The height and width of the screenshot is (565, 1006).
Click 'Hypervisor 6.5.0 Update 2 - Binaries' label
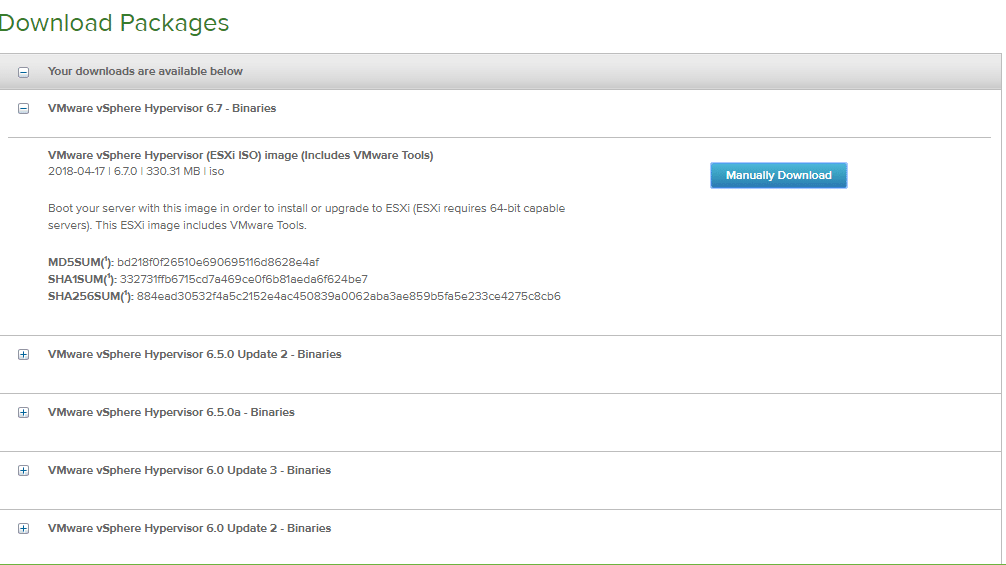click(x=194, y=354)
